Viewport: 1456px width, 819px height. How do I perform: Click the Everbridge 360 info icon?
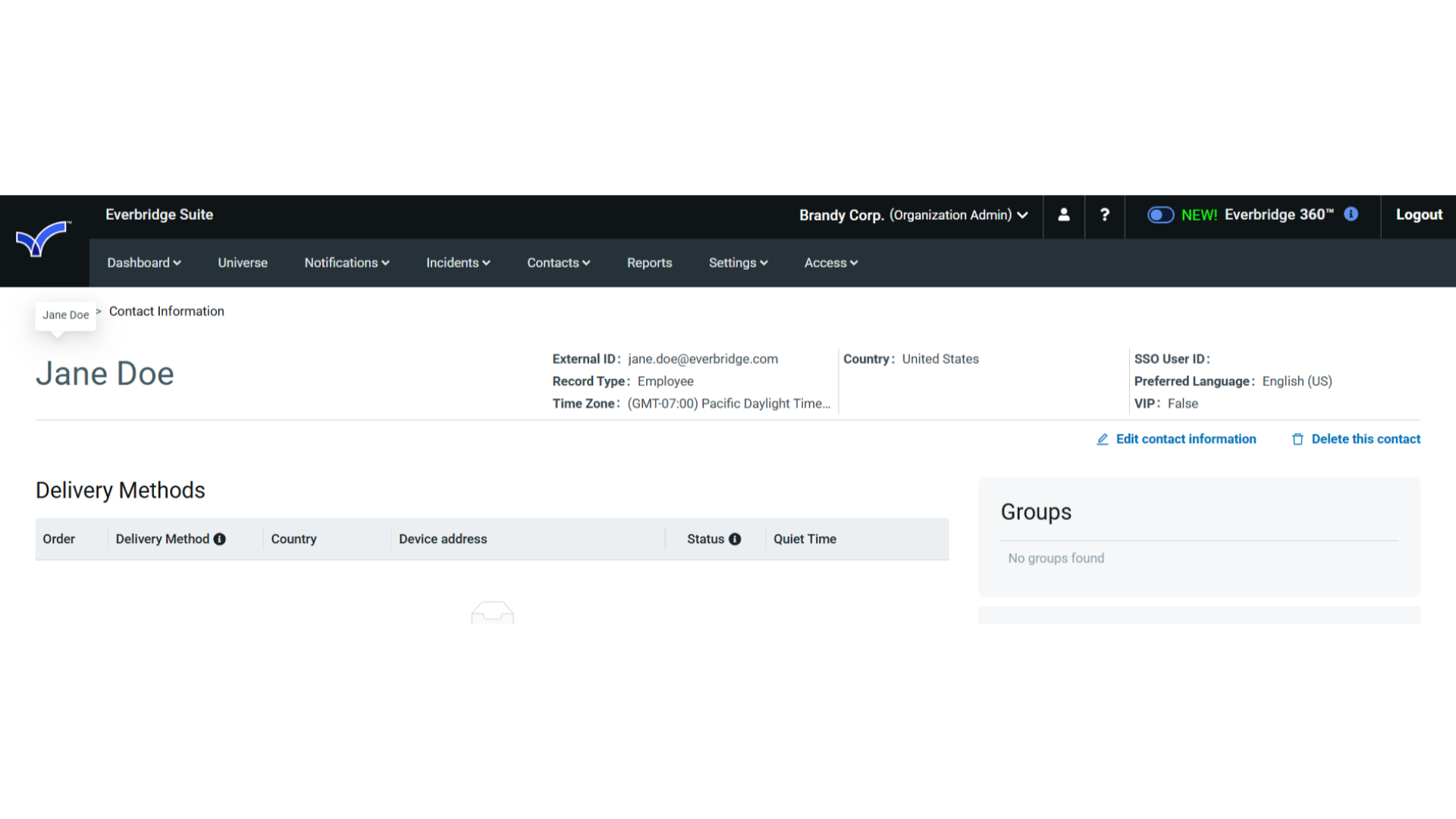coord(1351,215)
